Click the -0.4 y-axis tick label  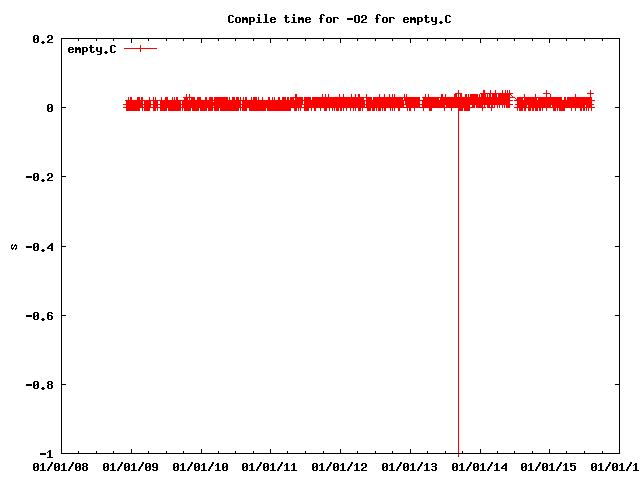pyautogui.click(x=40, y=246)
